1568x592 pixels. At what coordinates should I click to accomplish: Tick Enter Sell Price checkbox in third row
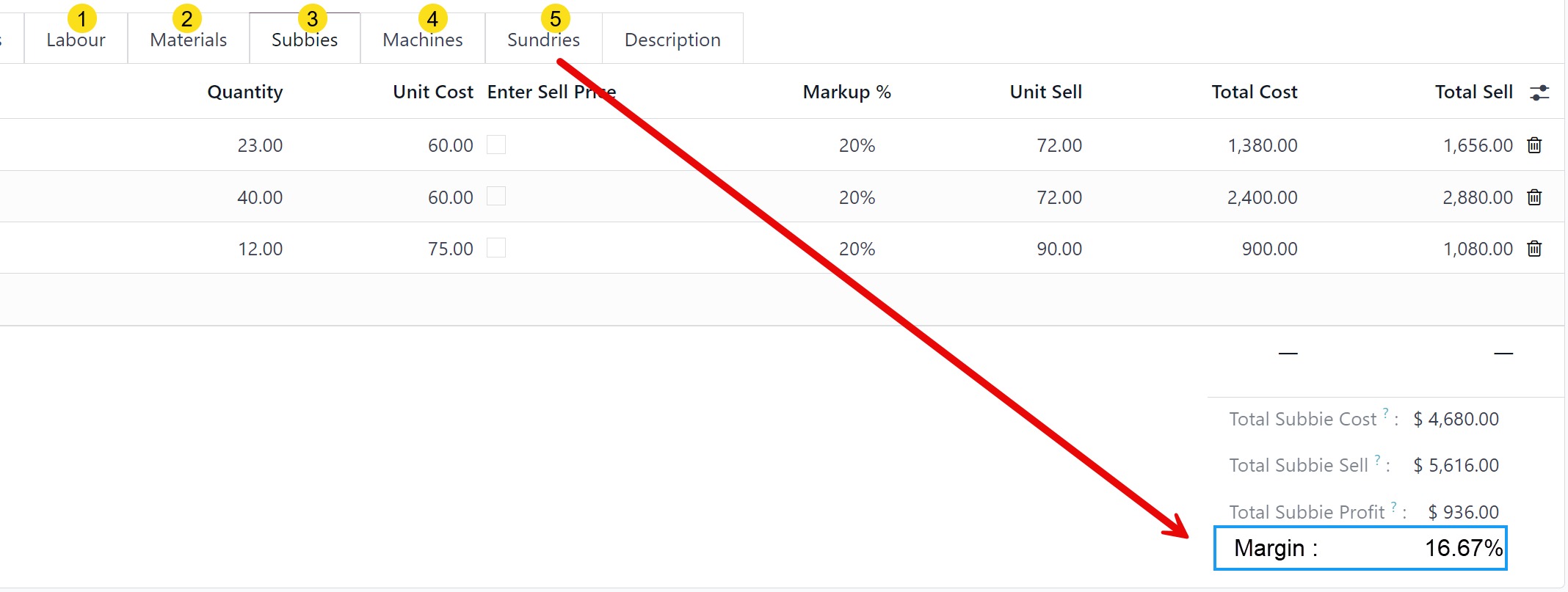coord(496,247)
